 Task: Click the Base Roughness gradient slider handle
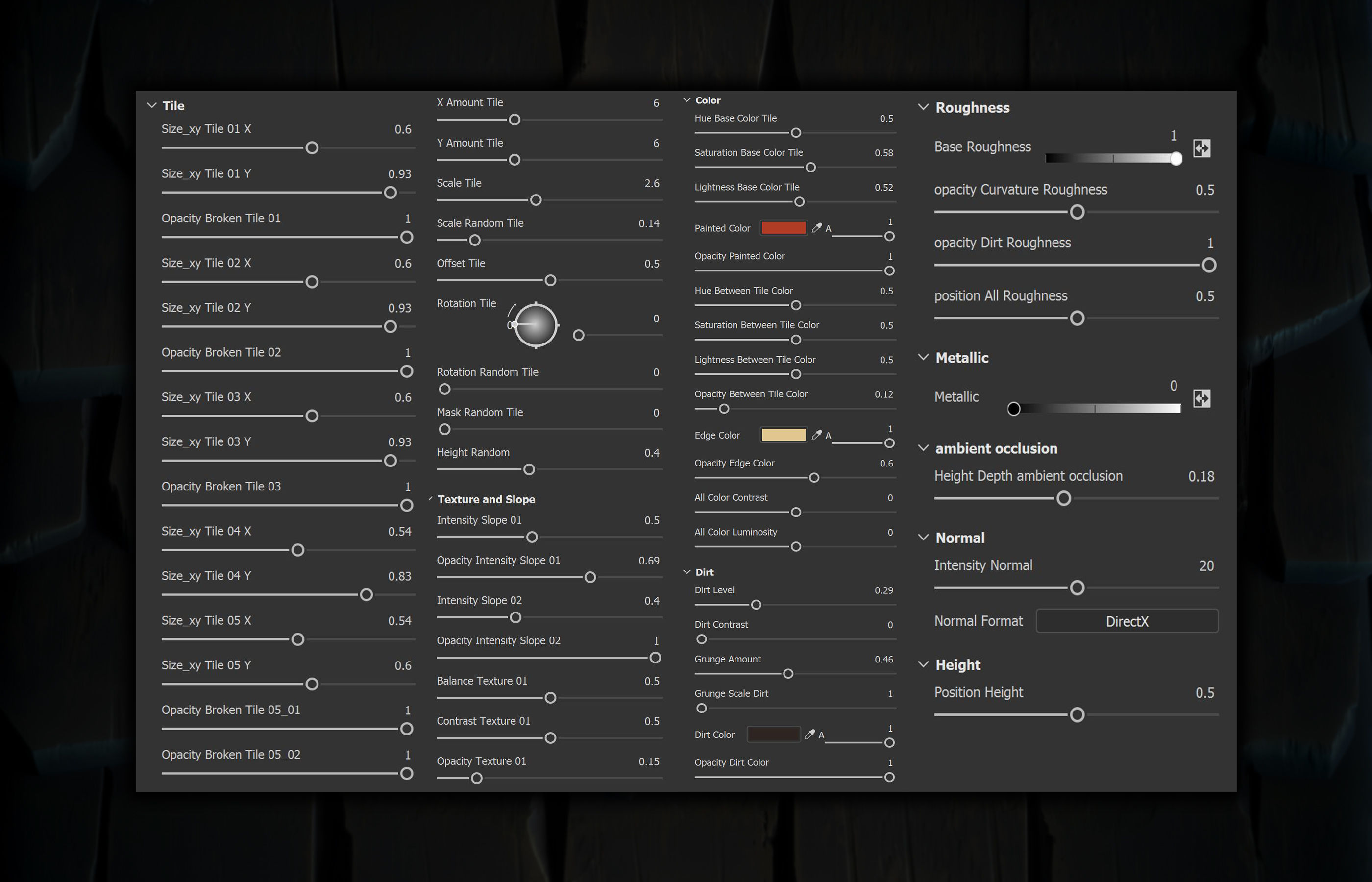pos(1176,159)
